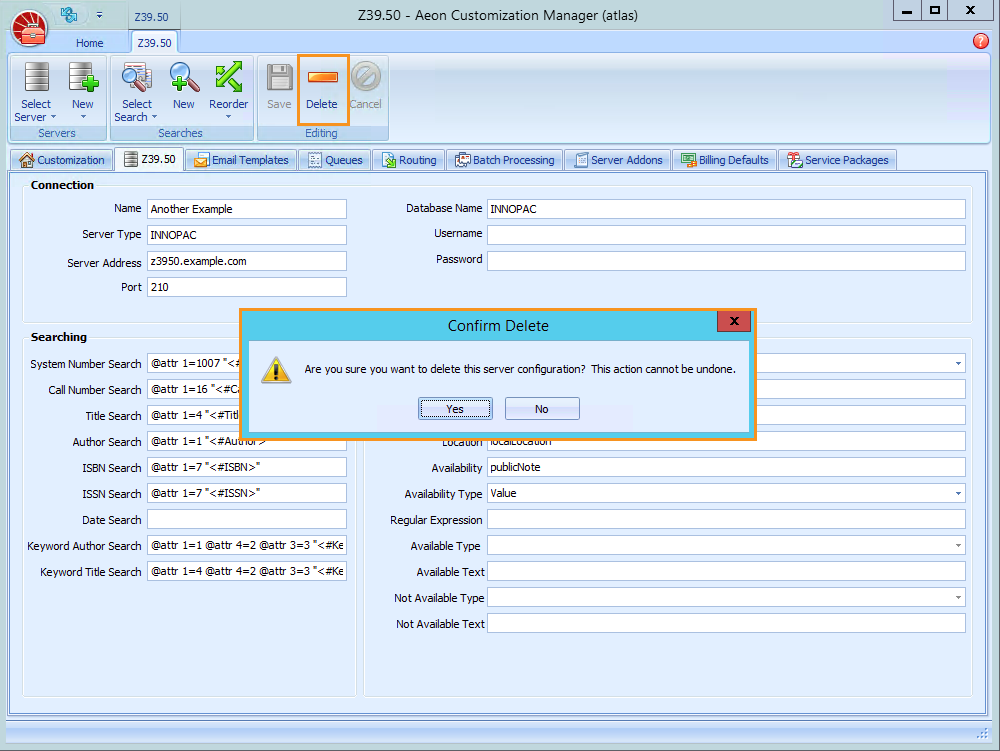This screenshot has width=1000, height=751.
Task: Open the Availability Type dropdown showing Value
Action: tap(957, 493)
